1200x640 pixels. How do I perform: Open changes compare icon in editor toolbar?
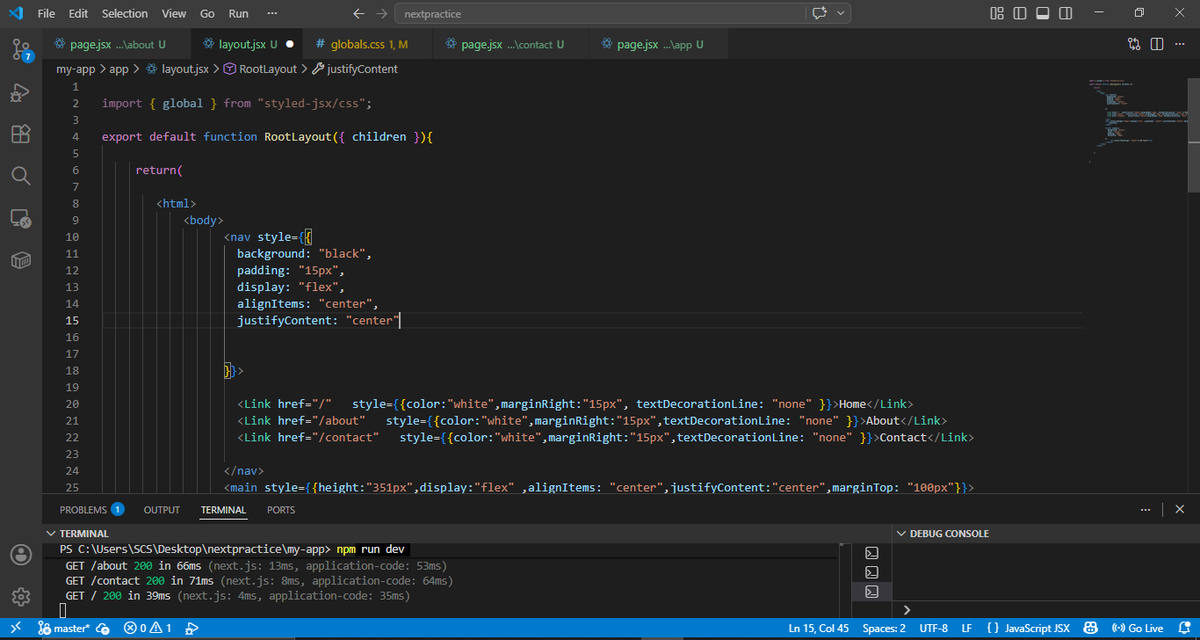(1134, 44)
